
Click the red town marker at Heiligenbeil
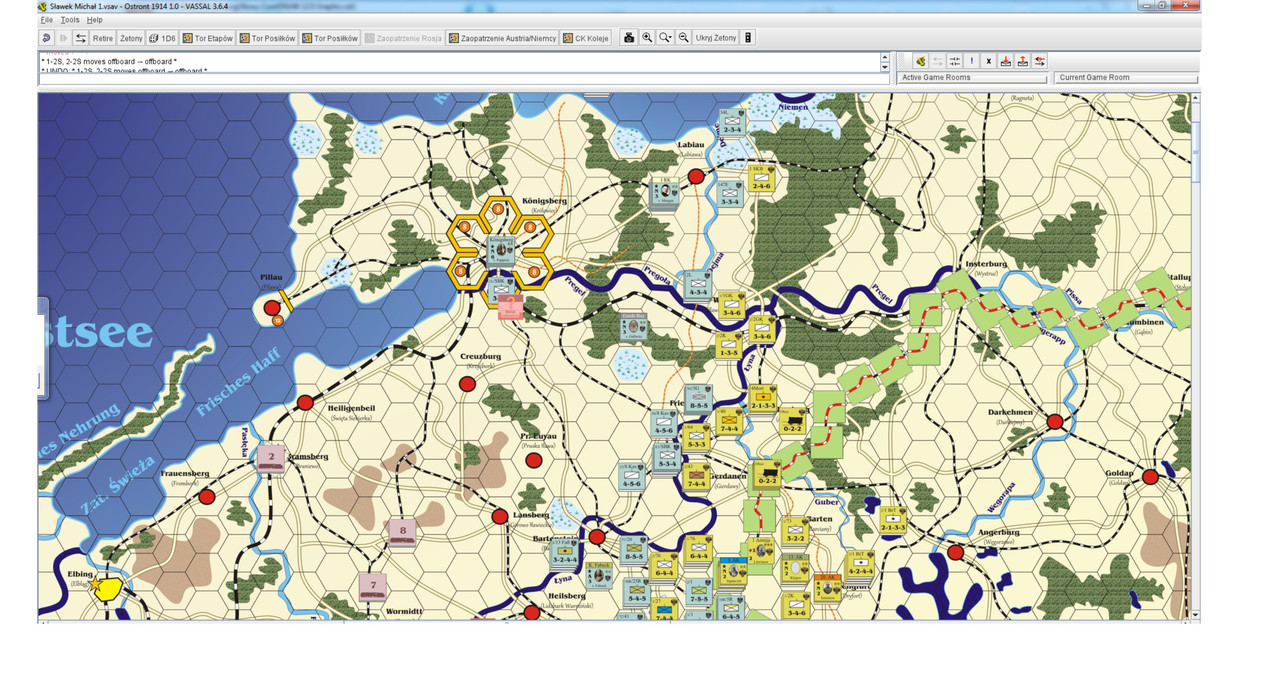tap(305, 402)
